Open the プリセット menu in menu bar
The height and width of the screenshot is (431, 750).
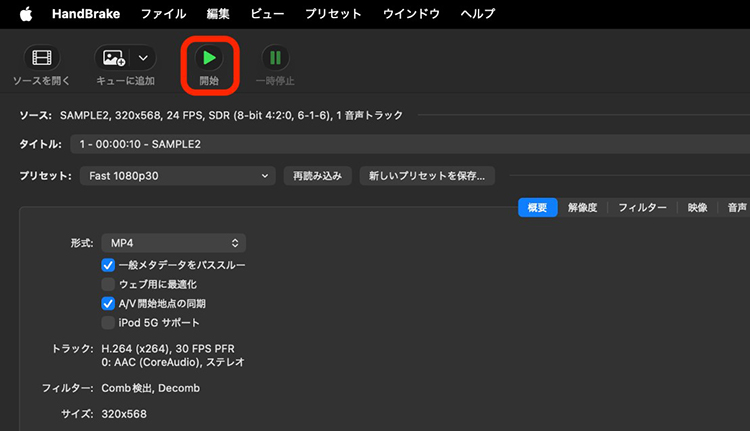pos(333,14)
